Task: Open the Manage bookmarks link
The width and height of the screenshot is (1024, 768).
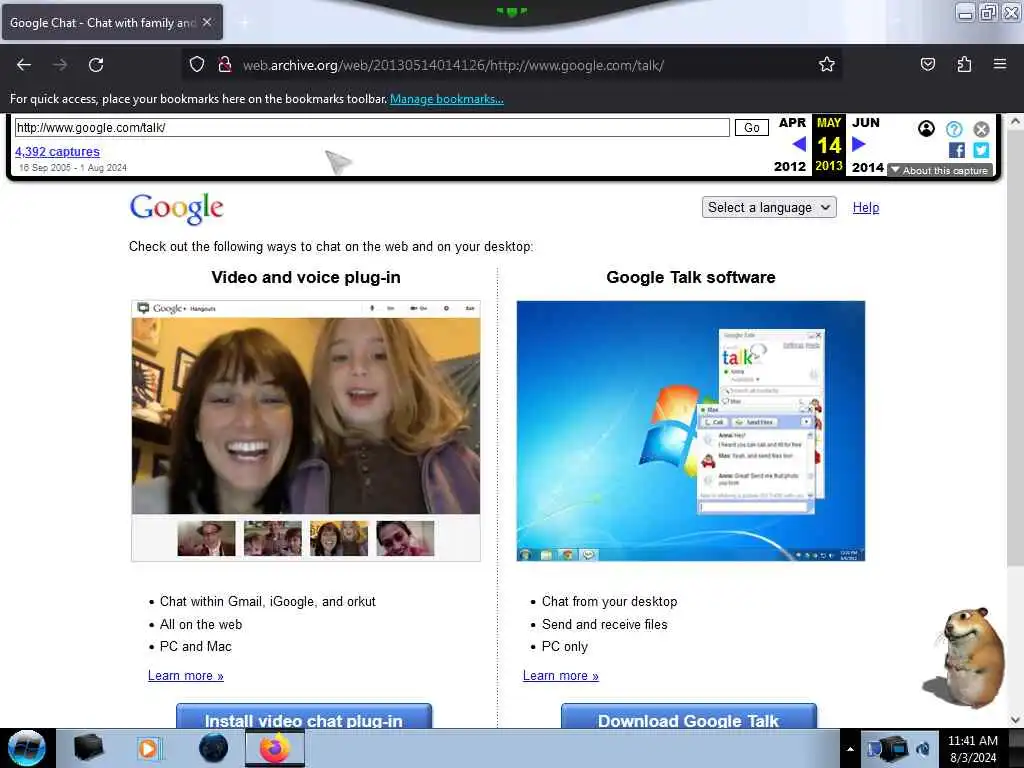Action: point(447,99)
